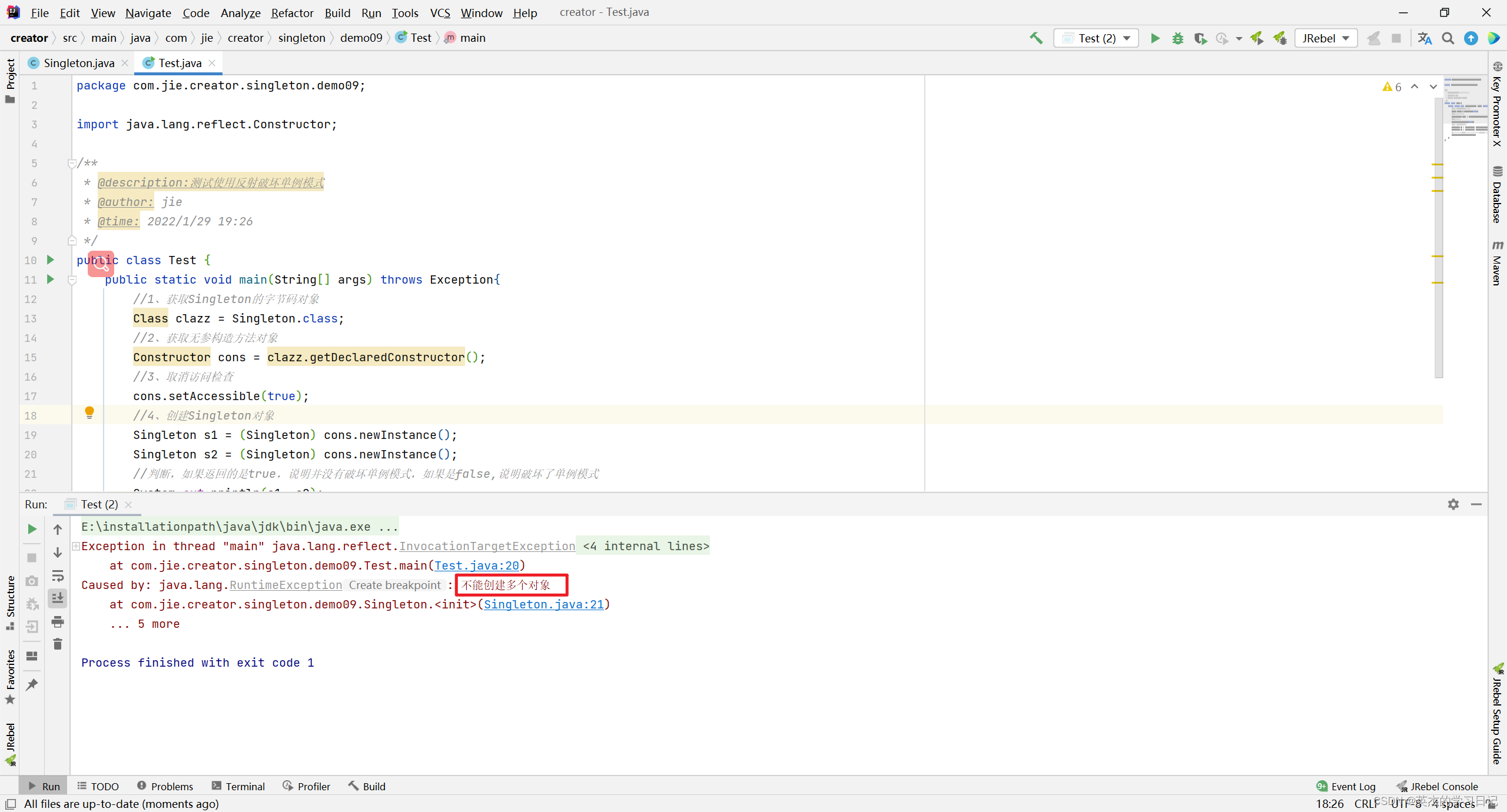This screenshot has width=1507, height=812.
Task: Open the JRebel dropdown
Action: point(1326,38)
